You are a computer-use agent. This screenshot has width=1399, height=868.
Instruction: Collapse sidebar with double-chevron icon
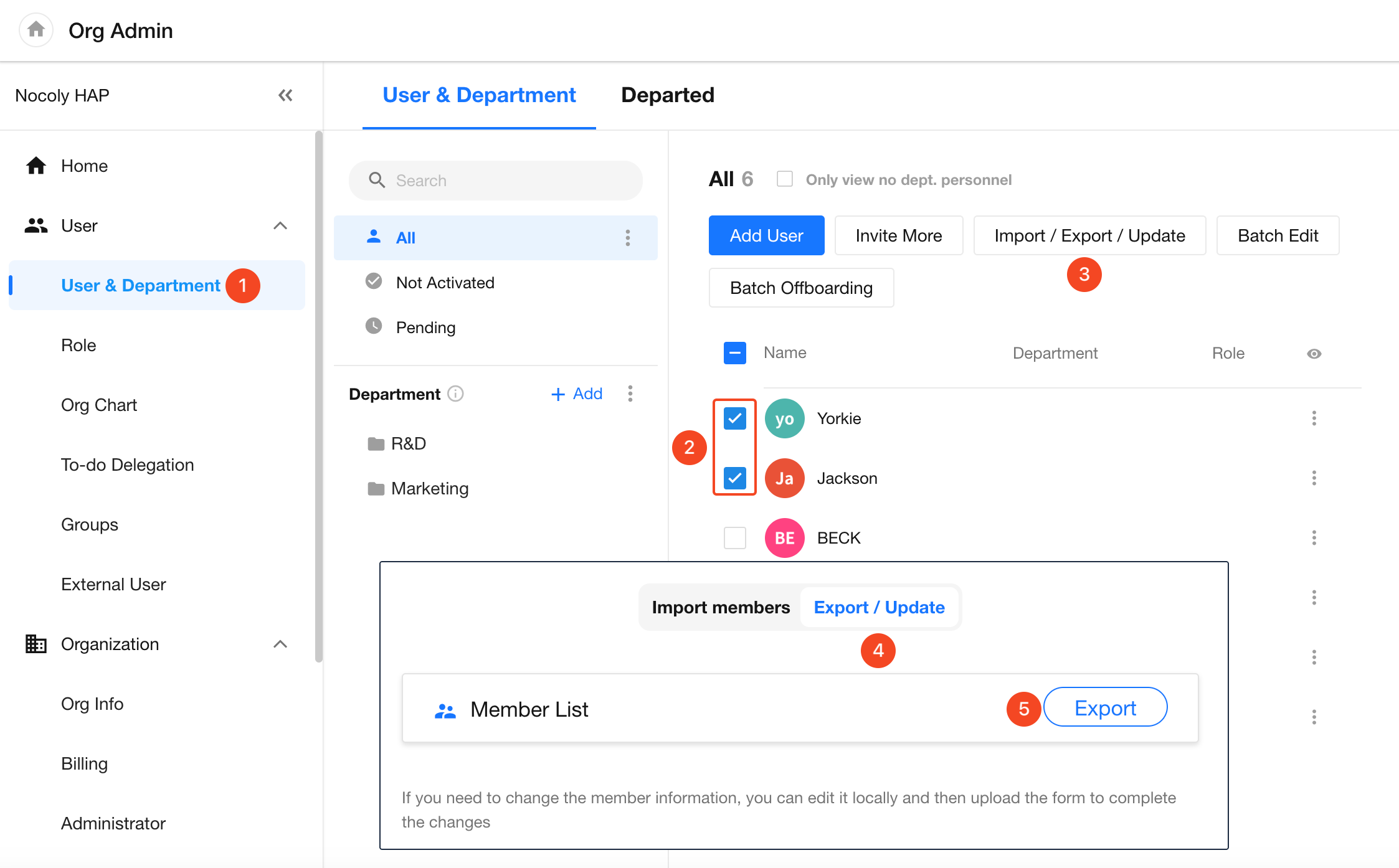click(285, 95)
